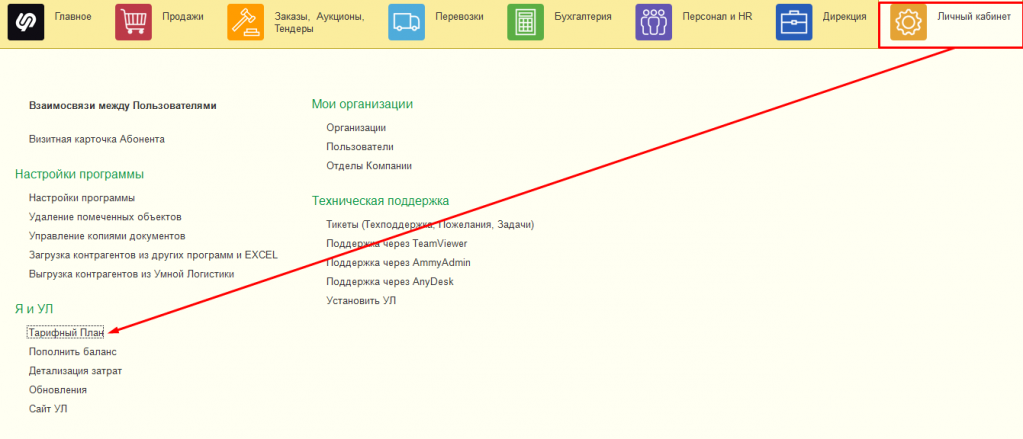Viewport: 1023px width, 439px height.
Task: Click the green calculator Бухгалтерия icon
Action: click(x=525, y=22)
